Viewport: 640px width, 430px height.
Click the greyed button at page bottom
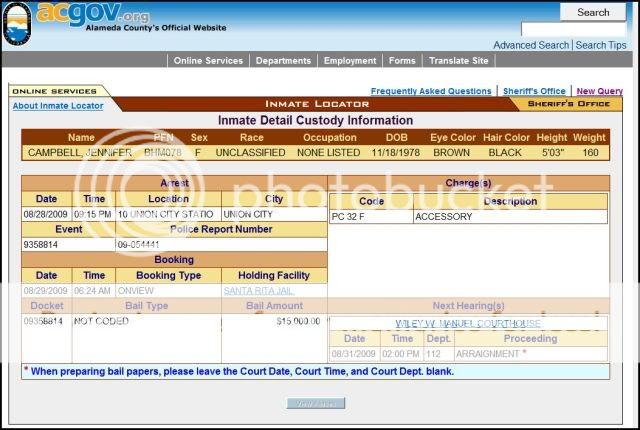click(x=316, y=403)
